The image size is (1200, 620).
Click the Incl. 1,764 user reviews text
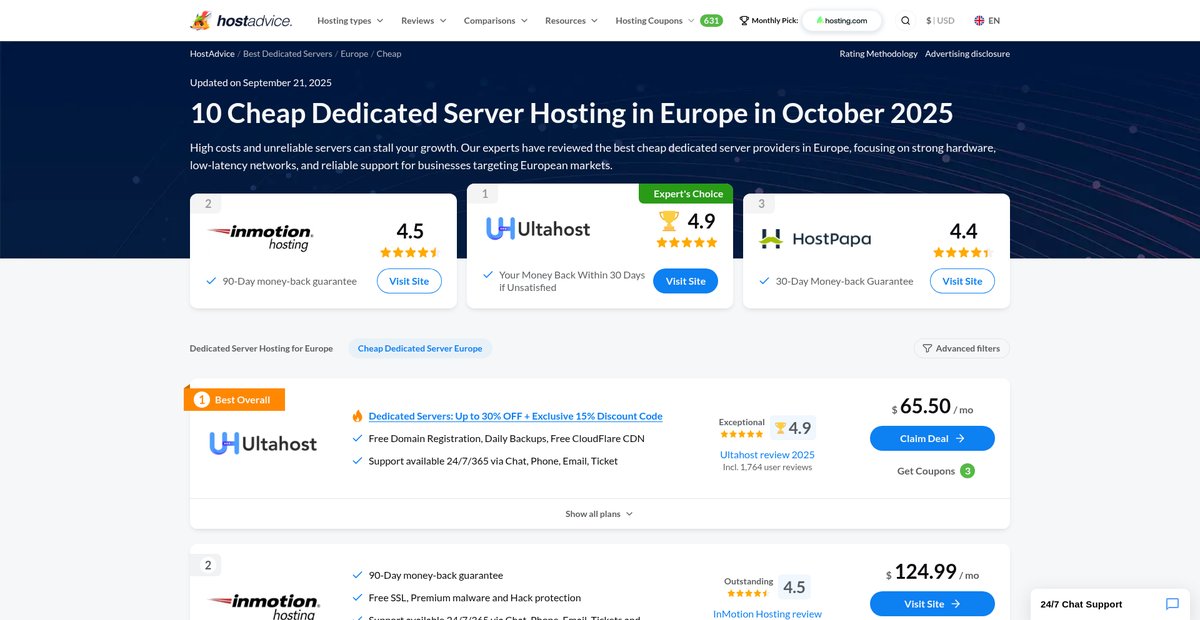(767, 467)
